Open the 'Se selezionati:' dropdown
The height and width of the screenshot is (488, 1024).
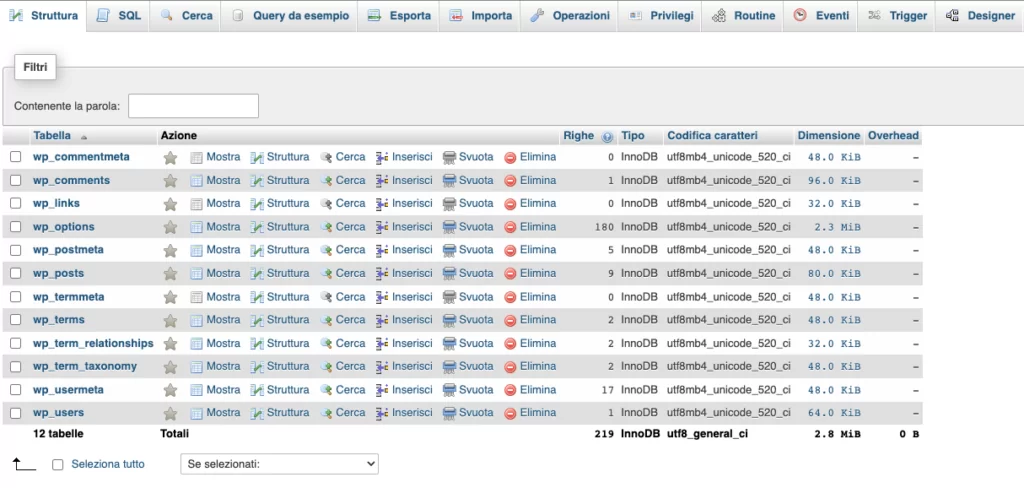pos(279,464)
